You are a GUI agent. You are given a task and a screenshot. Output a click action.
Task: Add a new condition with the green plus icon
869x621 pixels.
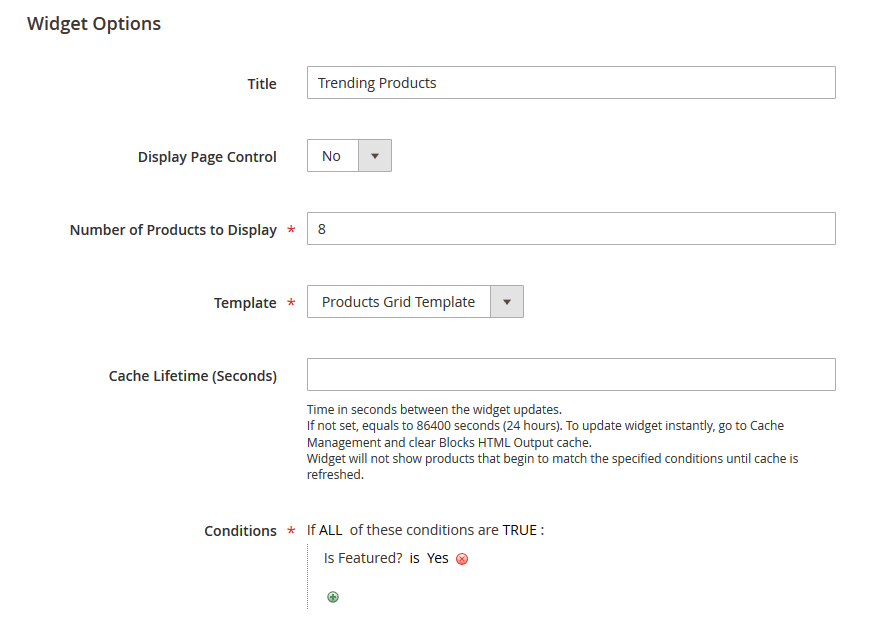pos(332,596)
